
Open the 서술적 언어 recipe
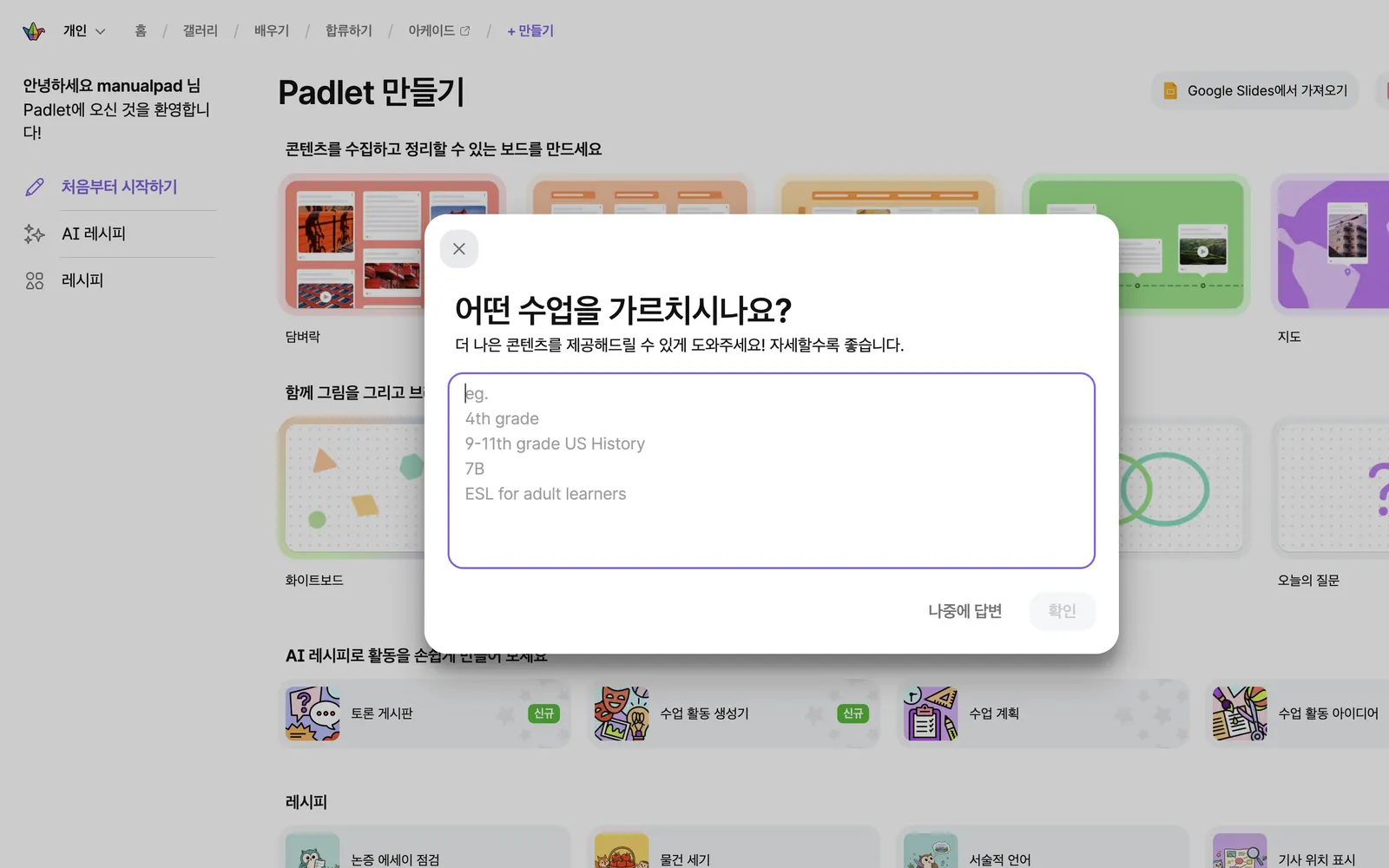pos(1043,847)
